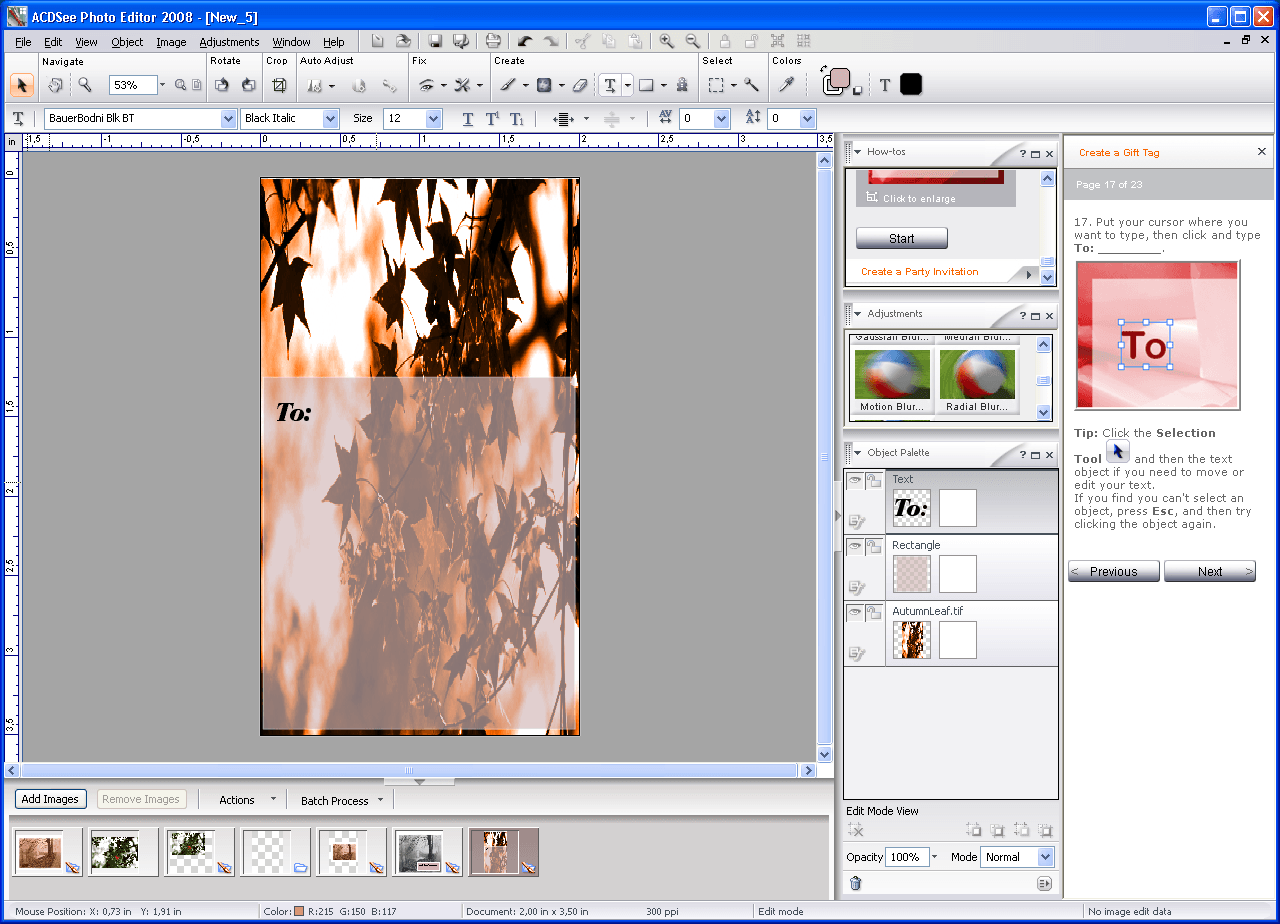This screenshot has width=1280, height=924.
Task: Toggle visibility of the AutumnLeaf.tif object
Action: point(854,611)
